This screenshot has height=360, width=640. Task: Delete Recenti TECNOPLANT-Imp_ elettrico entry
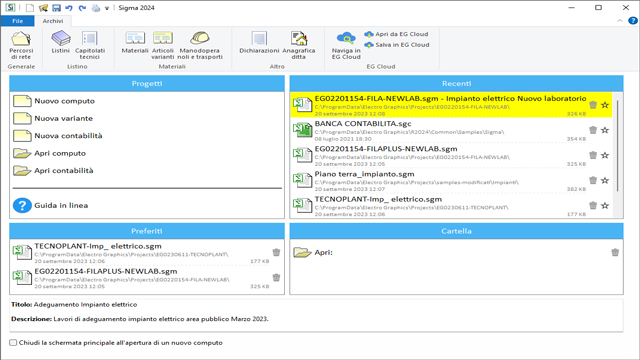[593, 205]
